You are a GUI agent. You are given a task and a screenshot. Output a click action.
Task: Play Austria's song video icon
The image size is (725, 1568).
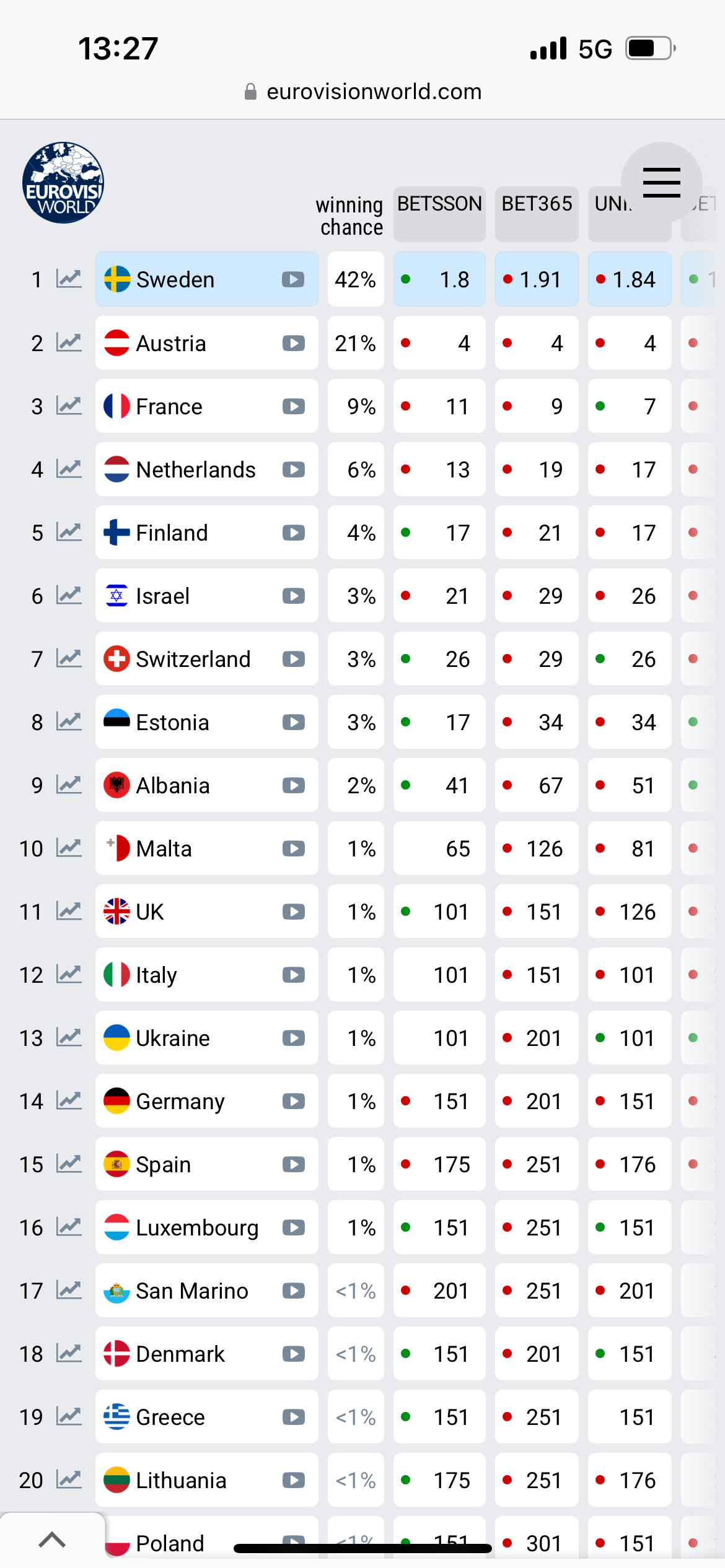pyautogui.click(x=294, y=343)
